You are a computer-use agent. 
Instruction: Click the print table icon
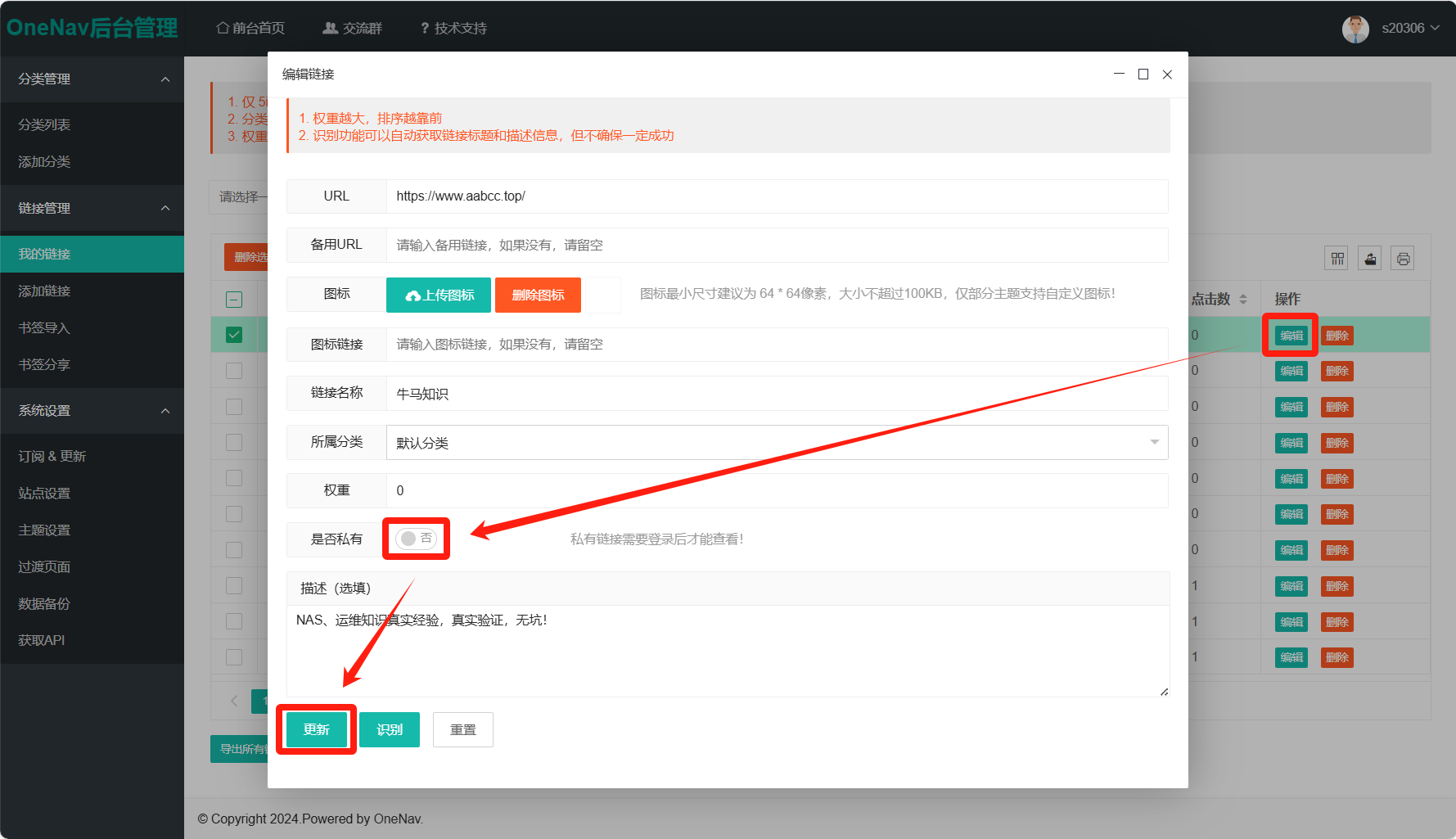1403,259
